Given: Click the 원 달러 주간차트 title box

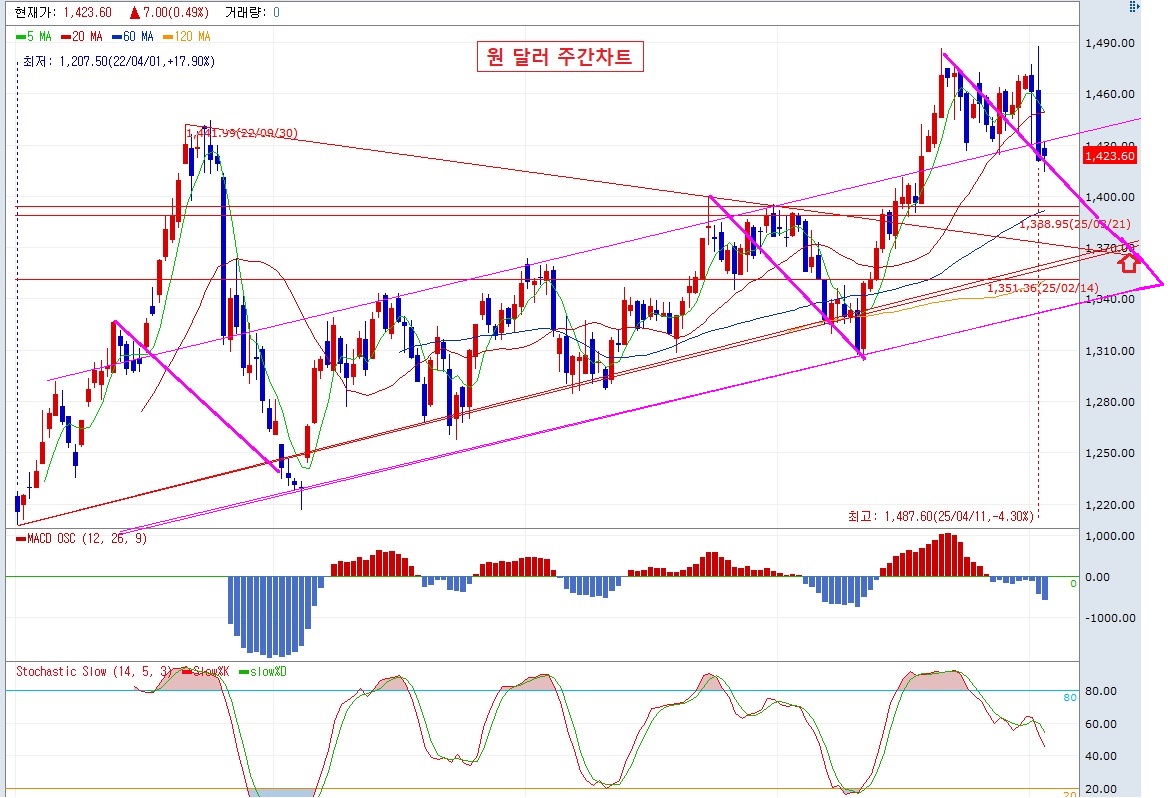Looking at the screenshot, I should [x=559, y=57].
